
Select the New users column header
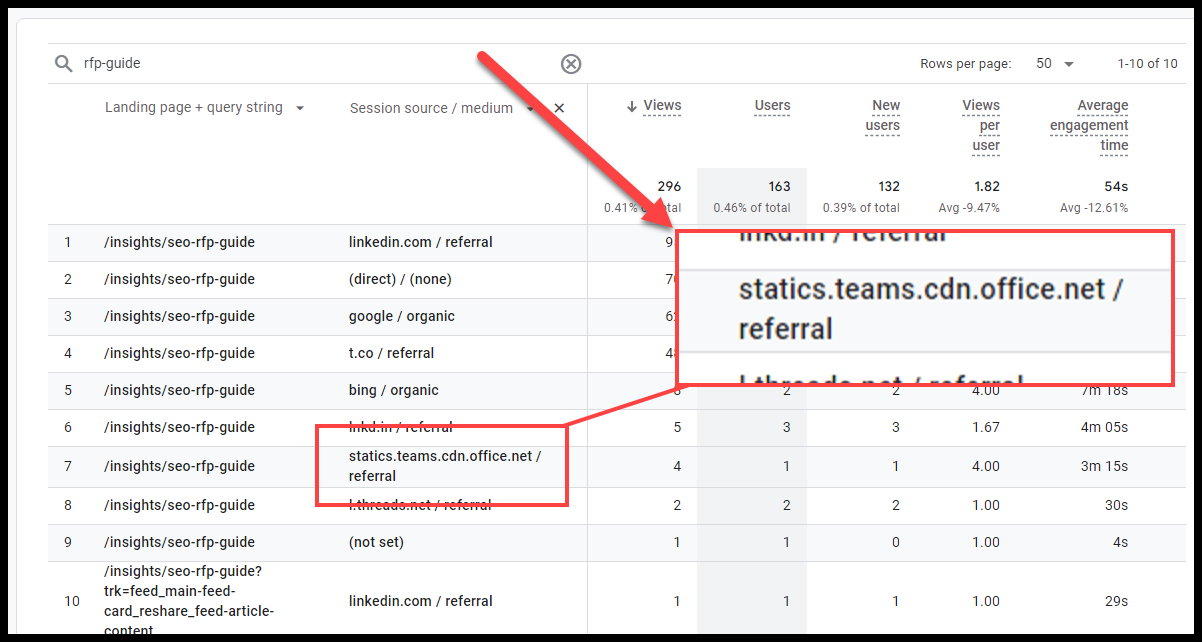(x=884, y=115)
